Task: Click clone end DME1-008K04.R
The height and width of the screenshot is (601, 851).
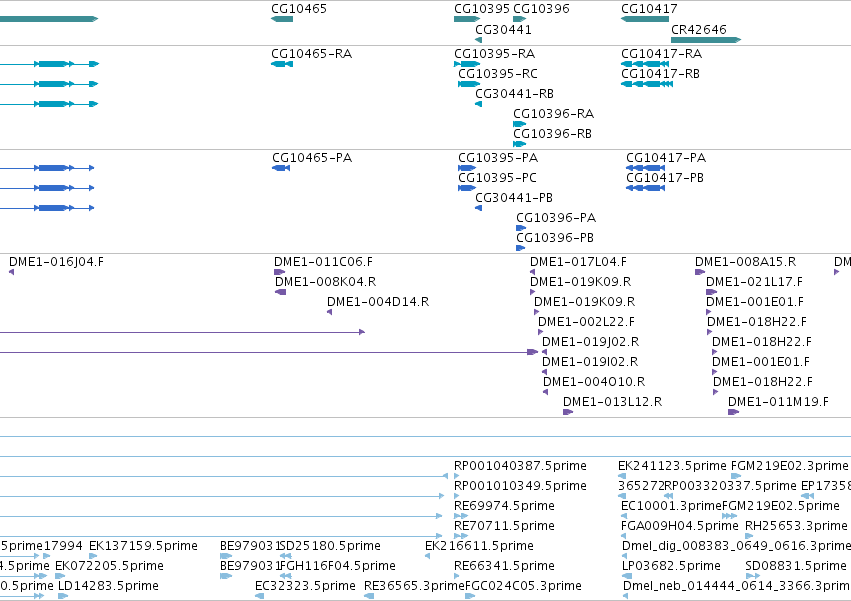Action: point(325,282)
